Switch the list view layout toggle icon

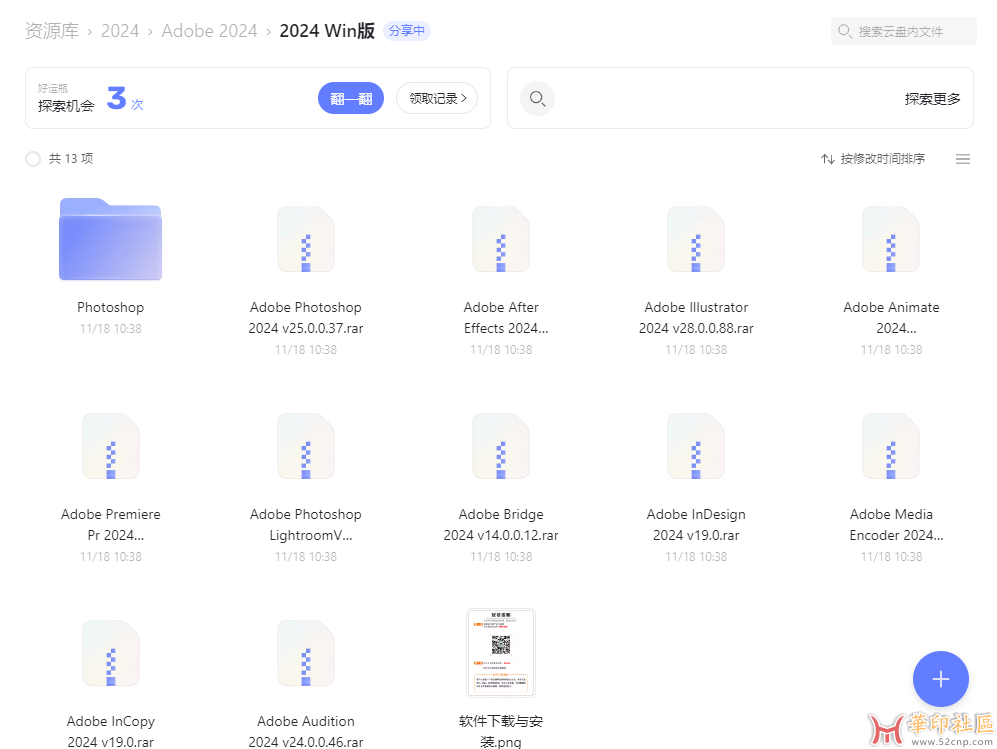tap(962, 159)
